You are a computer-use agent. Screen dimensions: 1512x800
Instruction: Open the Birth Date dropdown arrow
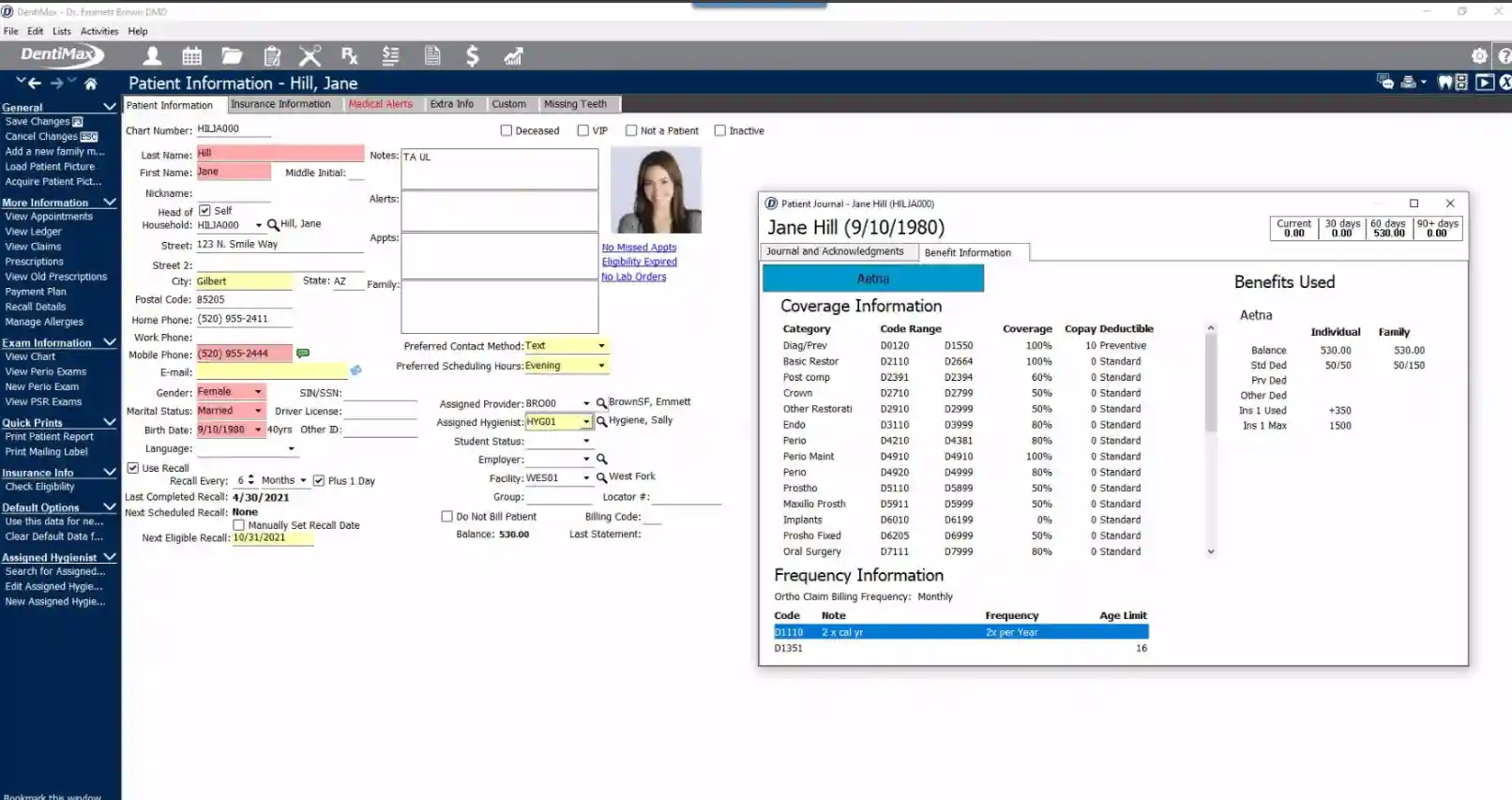pos(258,430)
